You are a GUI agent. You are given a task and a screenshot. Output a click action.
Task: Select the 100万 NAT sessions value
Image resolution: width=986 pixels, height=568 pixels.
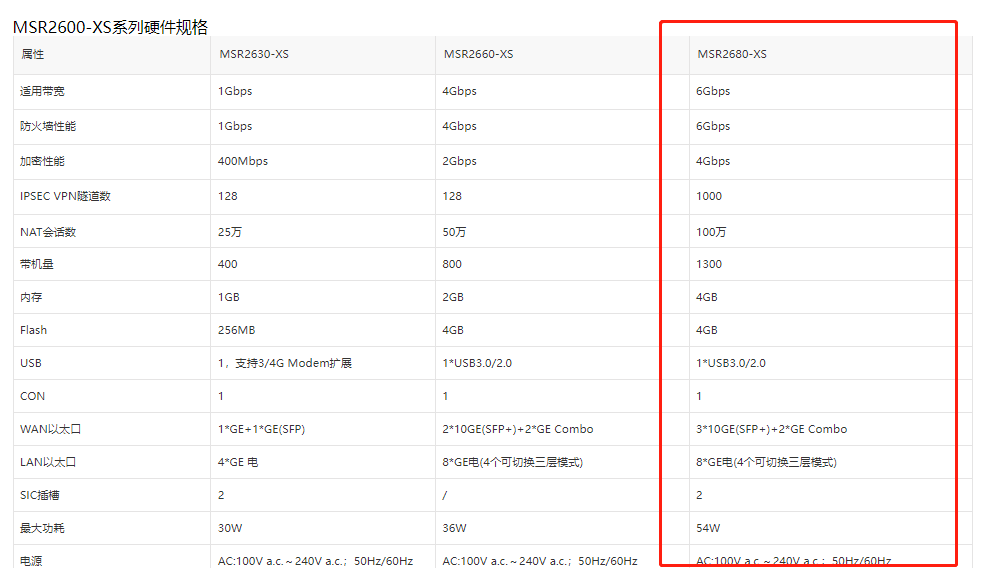711,232
